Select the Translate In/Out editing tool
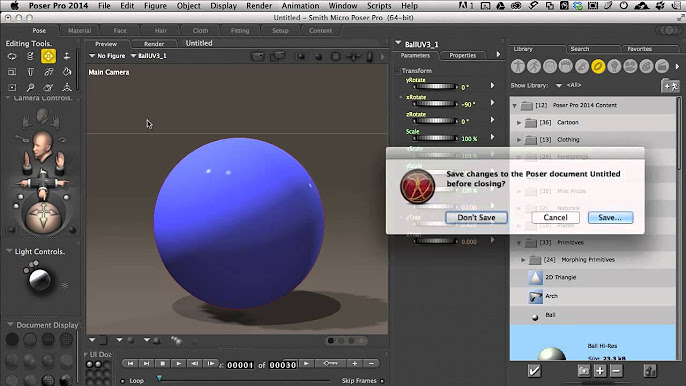686x386 pixels. [x=66, y=56]
